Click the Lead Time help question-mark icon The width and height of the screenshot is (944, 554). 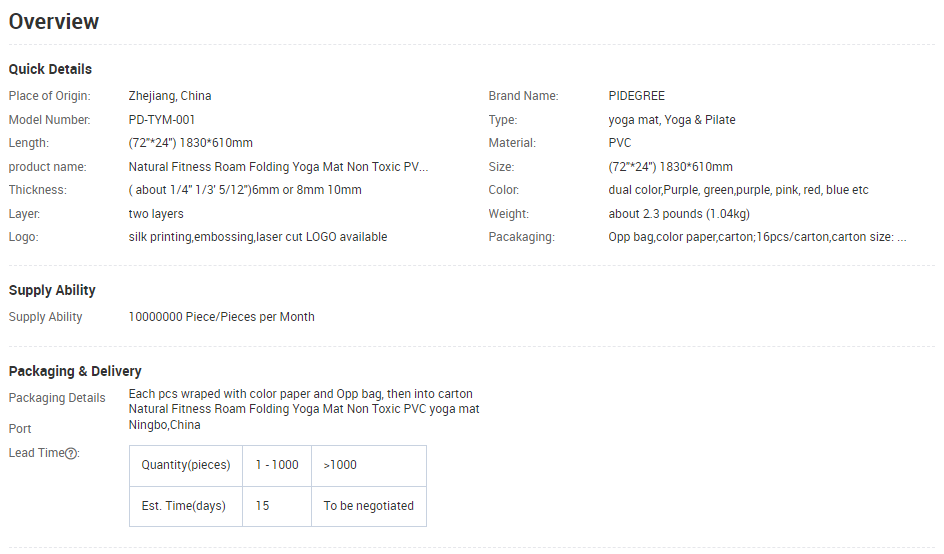tap(71, 453)
